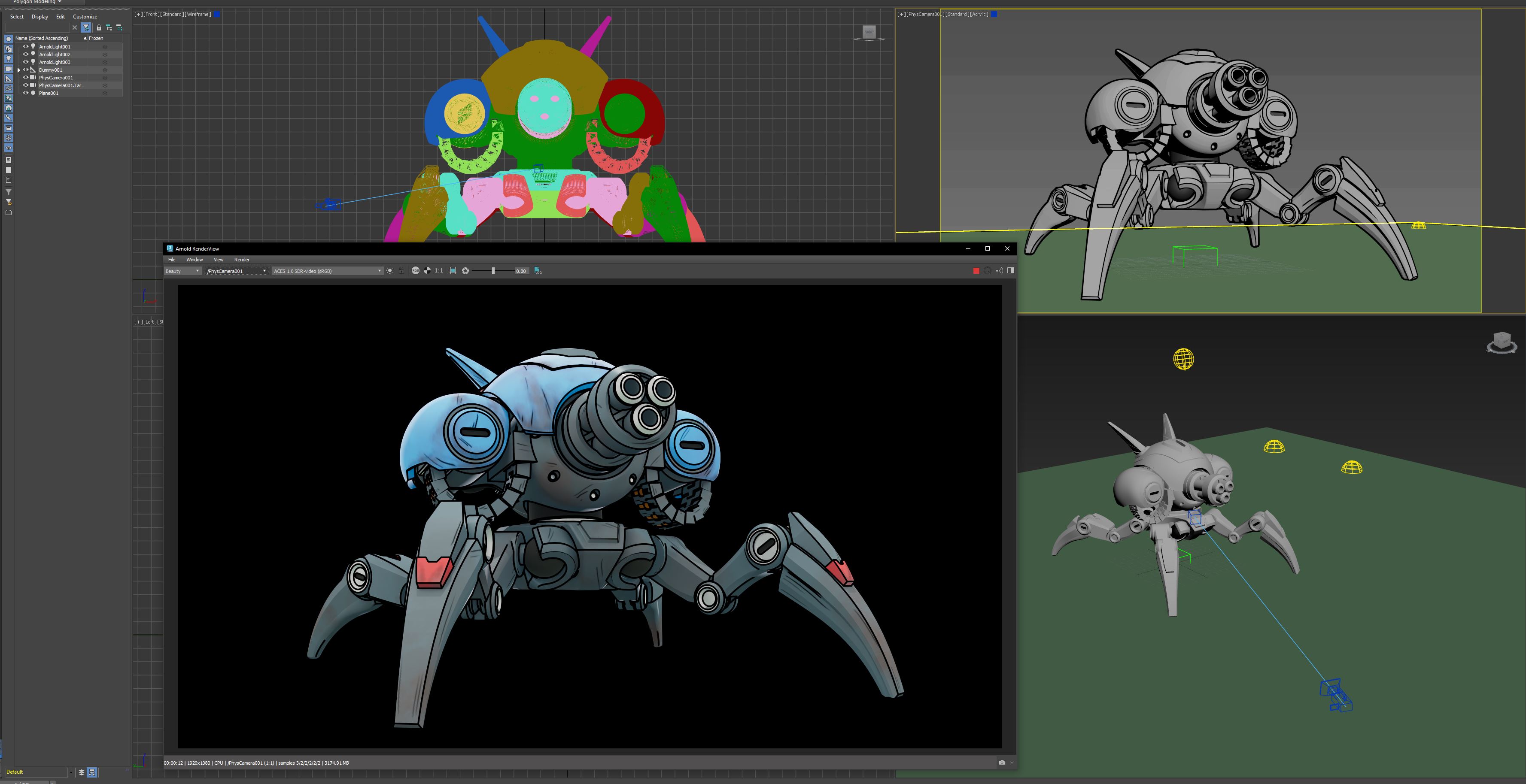This screenshot has height=784, width=1526.
Task: Stop rendering with the red stop button
Action: 976,271
